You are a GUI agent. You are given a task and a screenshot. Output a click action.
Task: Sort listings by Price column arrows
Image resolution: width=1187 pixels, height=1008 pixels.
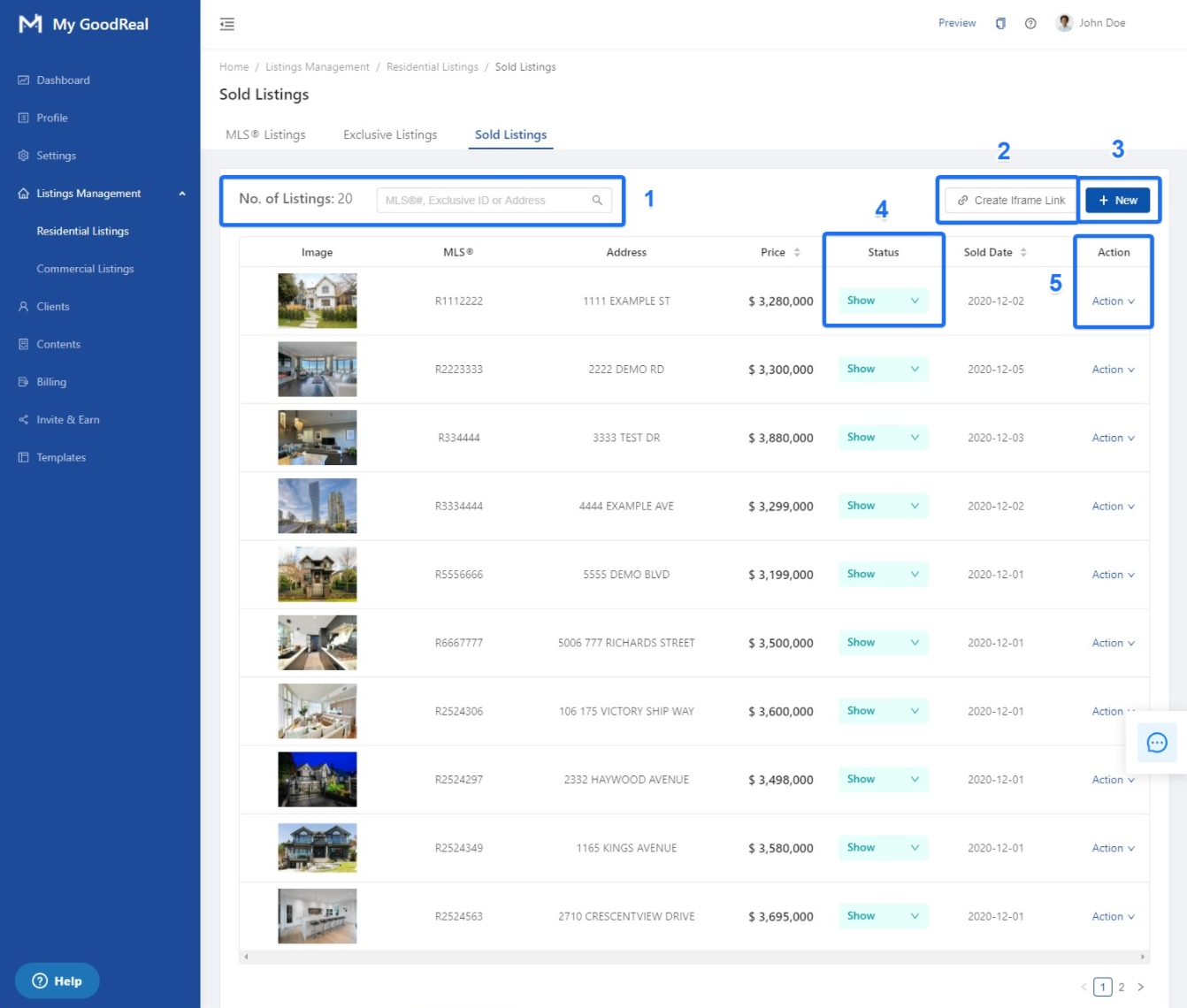click(x=797, y=252)
